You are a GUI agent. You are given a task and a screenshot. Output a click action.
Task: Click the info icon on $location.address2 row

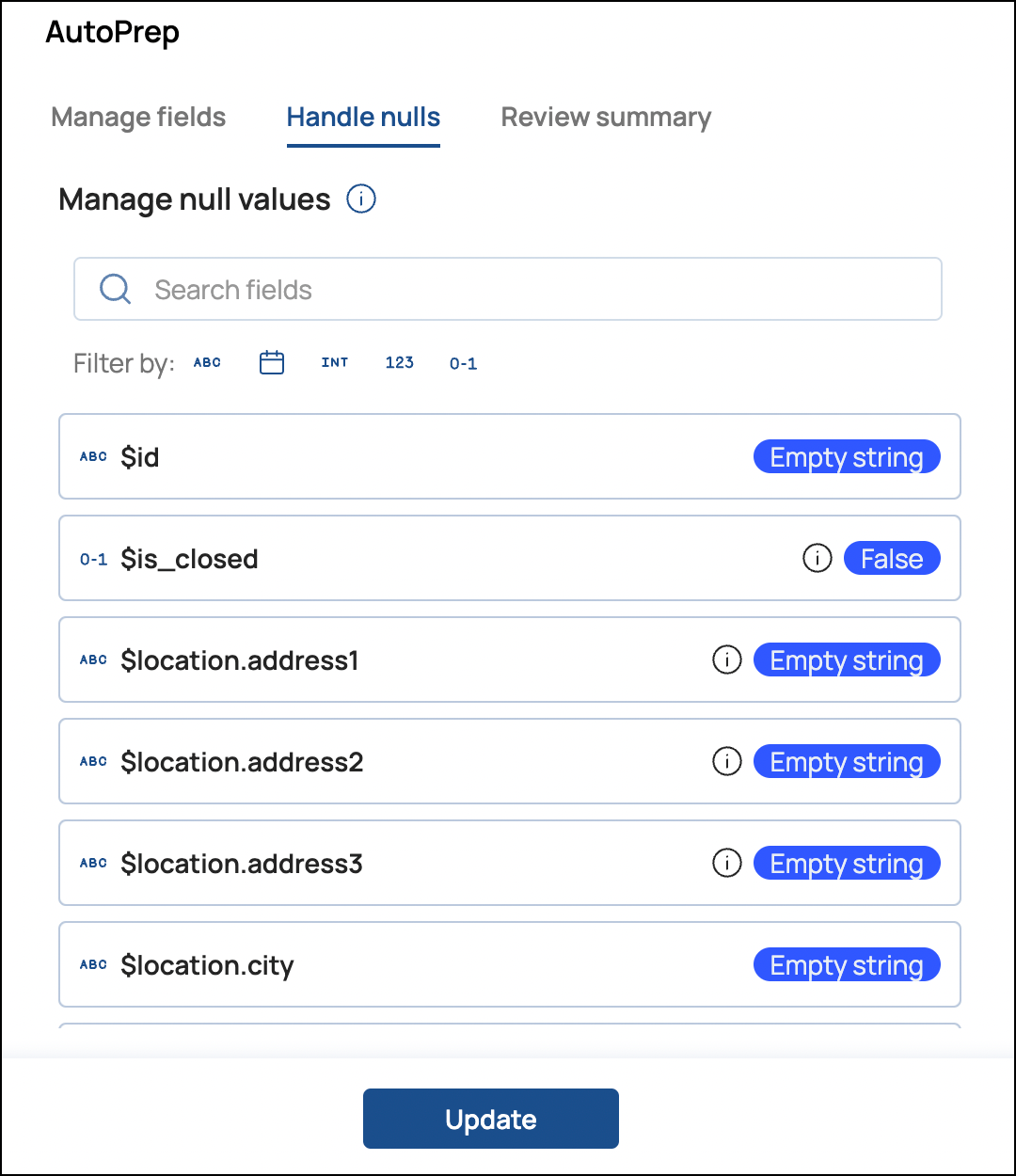727,761
